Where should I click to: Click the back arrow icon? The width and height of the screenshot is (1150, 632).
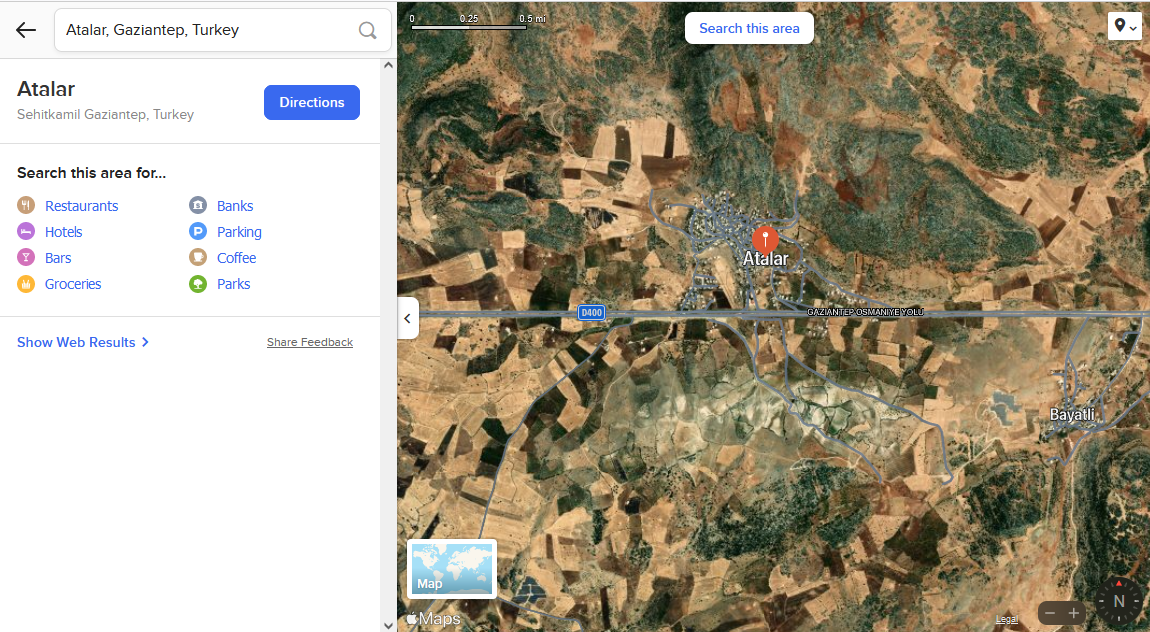pyautogui.click(x=26, y=30)
